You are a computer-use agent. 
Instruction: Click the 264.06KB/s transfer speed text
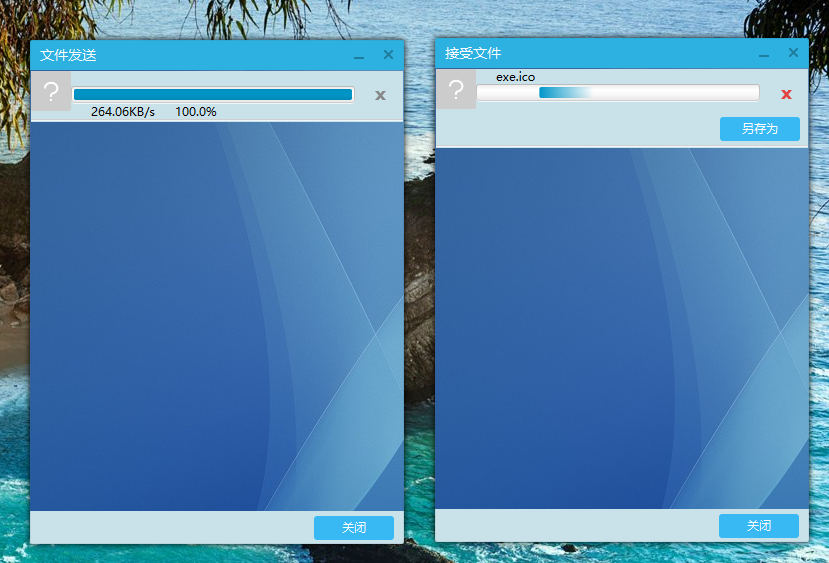coord(123,112)
